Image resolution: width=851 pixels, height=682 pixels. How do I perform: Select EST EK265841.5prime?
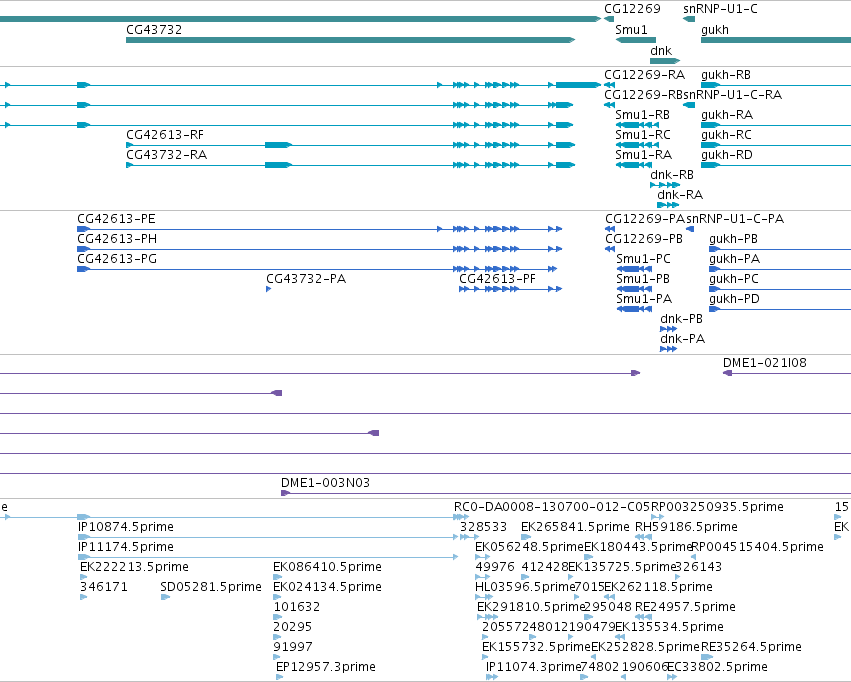coord(526,537)
